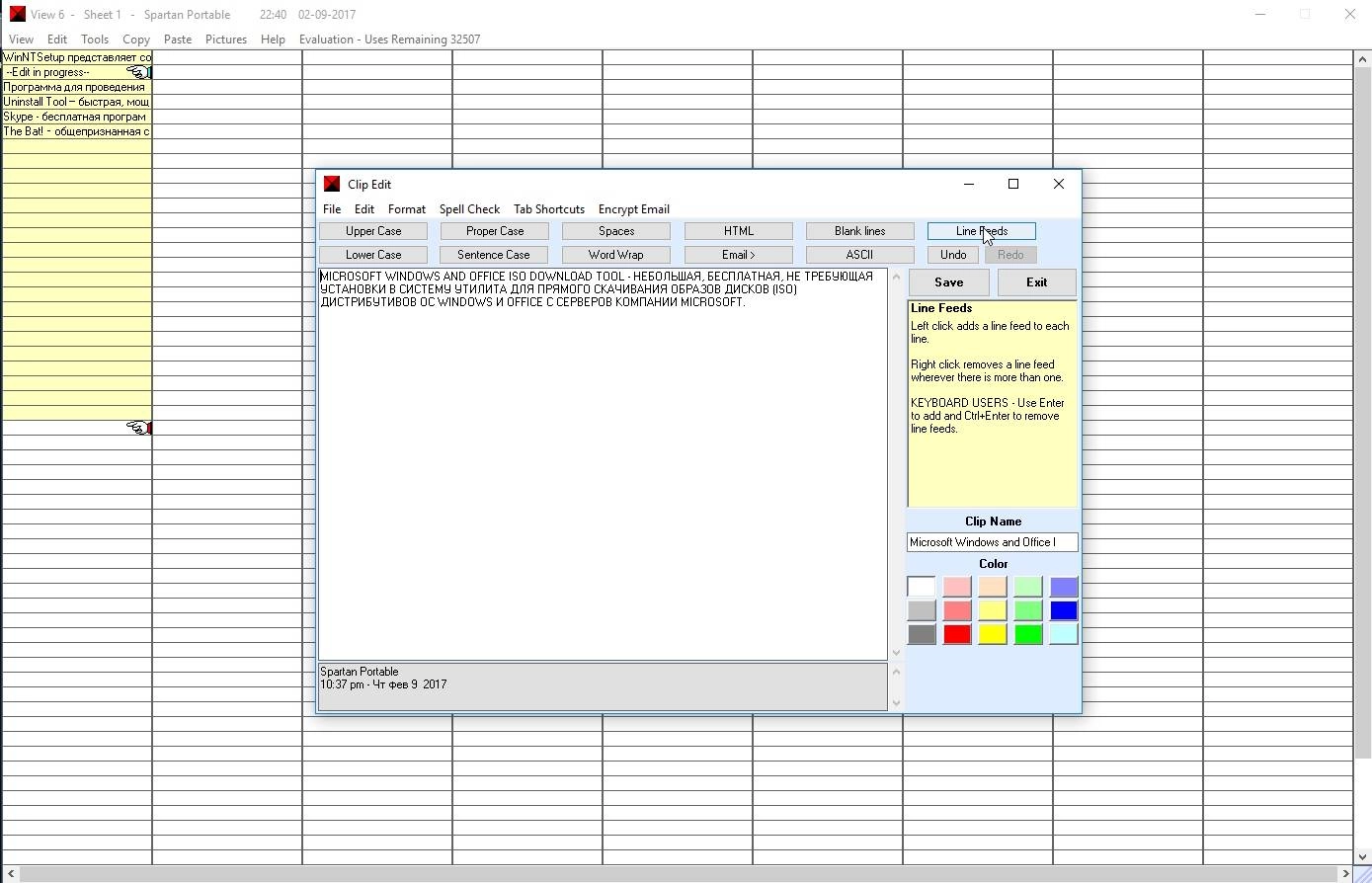This screenshot has width=1372, height=883.
Task: Click the main sheet vertical scroll down arrow
Action: point(1363,856)
